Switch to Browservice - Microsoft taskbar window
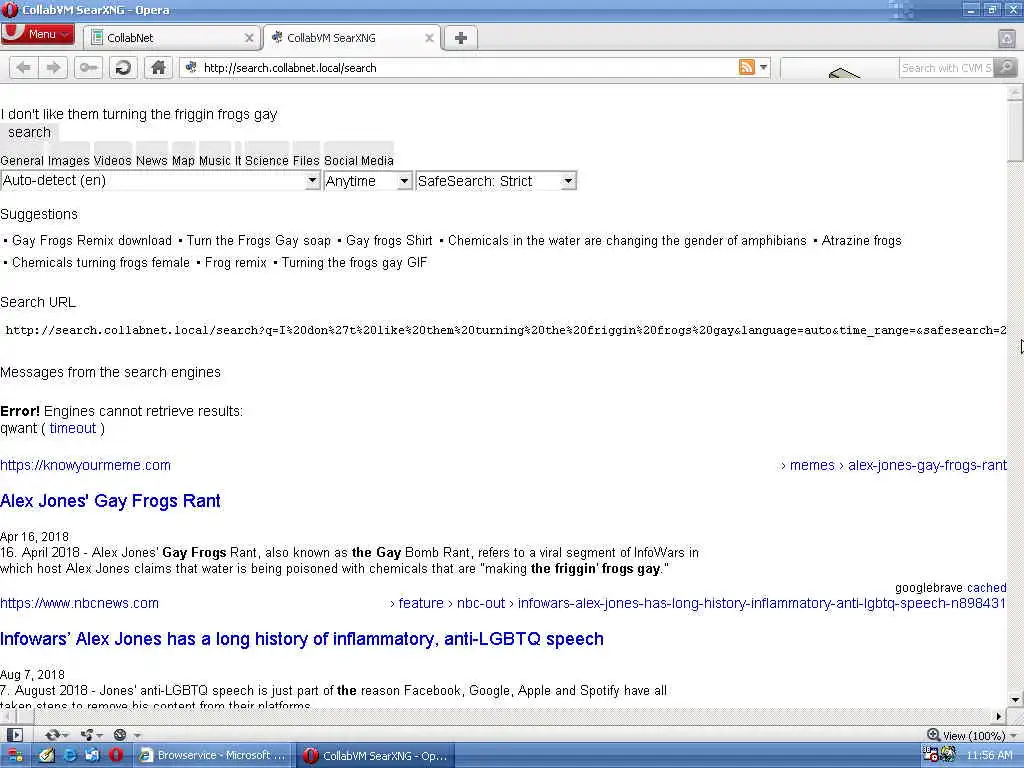This screenshot has width=1024, height=768. point(213,756)
